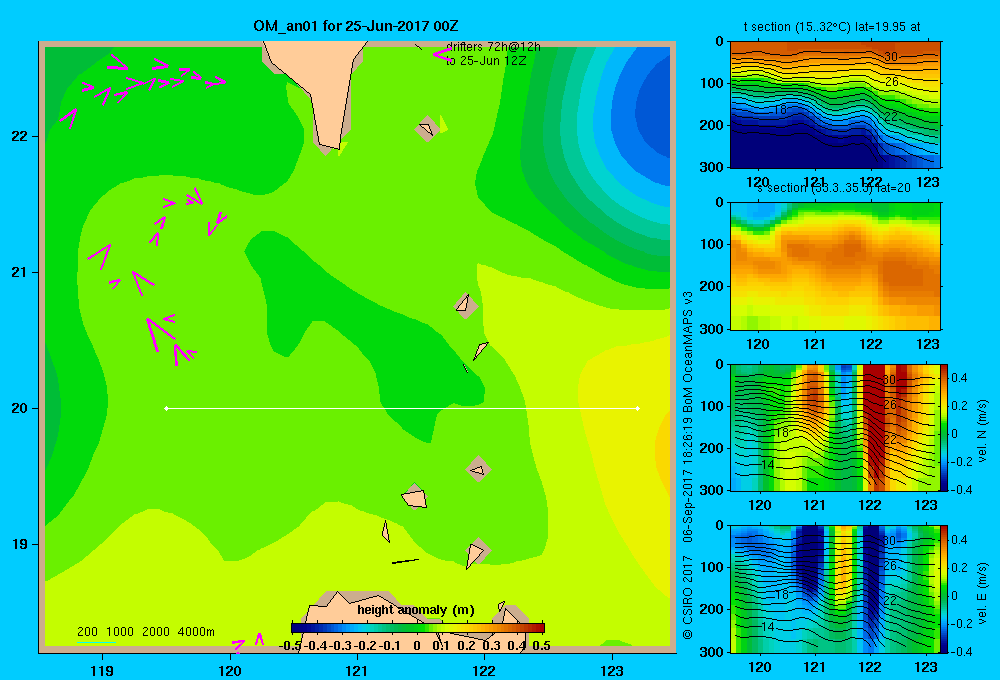Open the eastward velocity section panel
The height and width of the screenshot is (680, 1000).
click(835, 589)
